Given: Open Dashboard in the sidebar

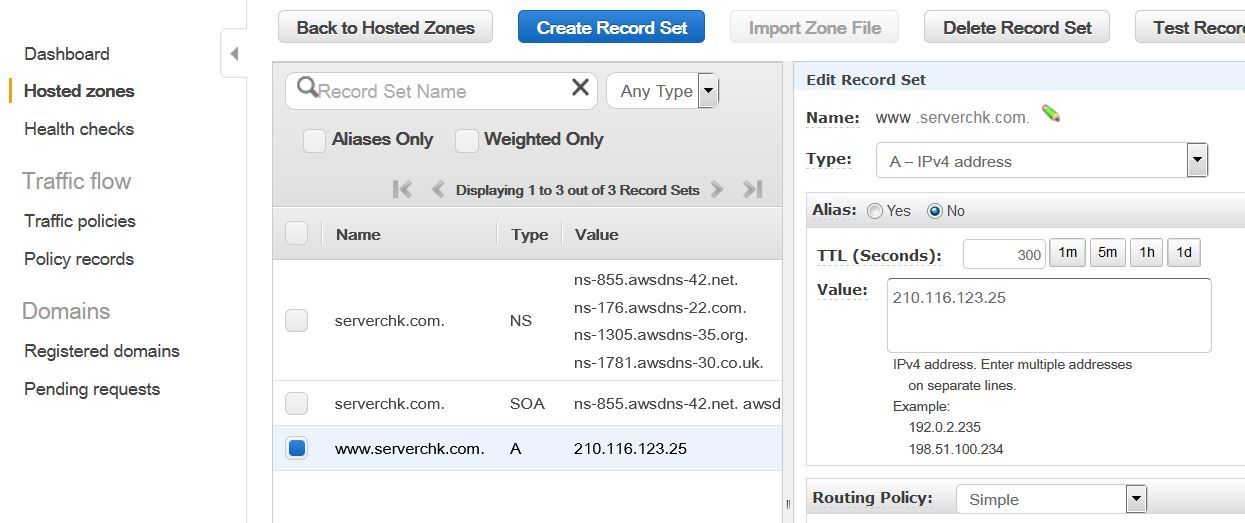Looking at the screenshot, I should point(67,54).
